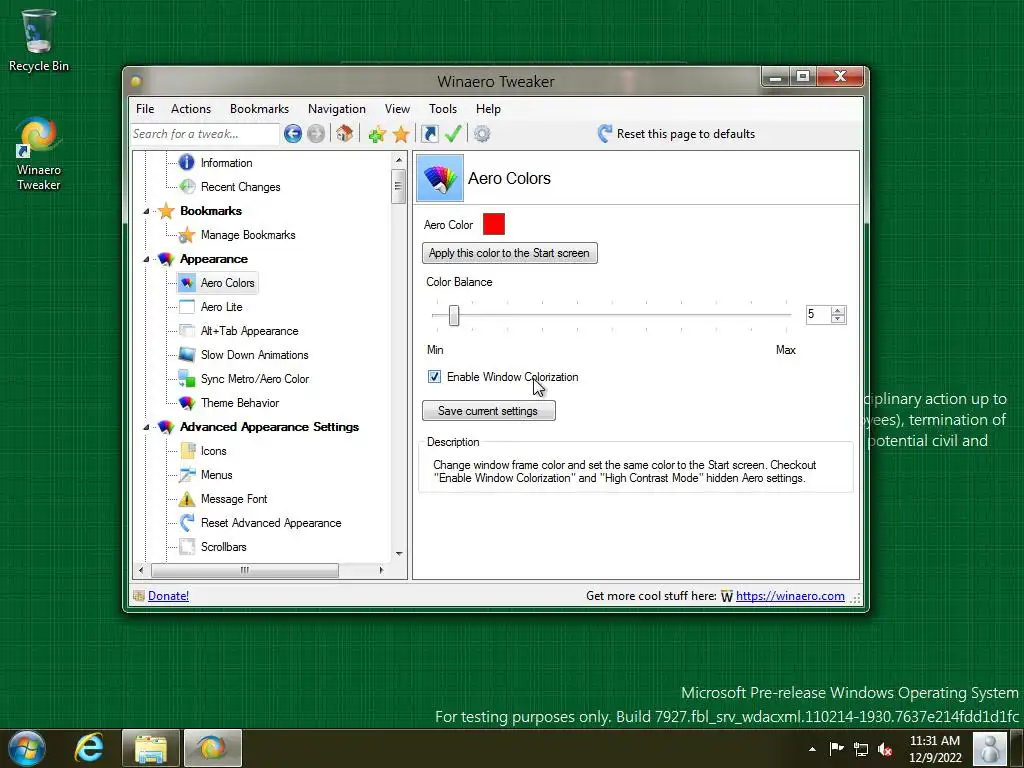
Task: Collapse the Appearance tree node
Action: 146,259
